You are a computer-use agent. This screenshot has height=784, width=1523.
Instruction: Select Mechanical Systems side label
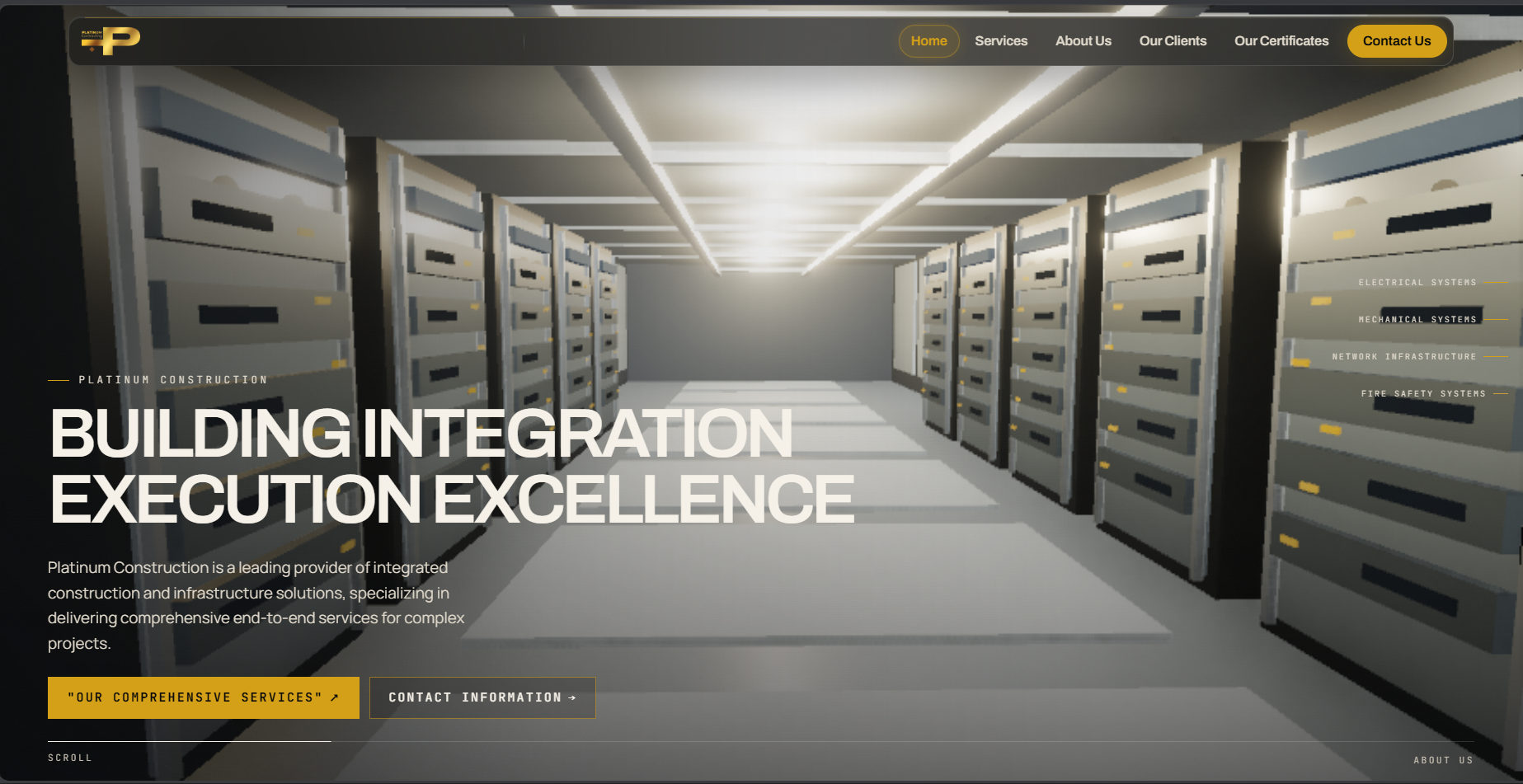[x=1417, y=320]
